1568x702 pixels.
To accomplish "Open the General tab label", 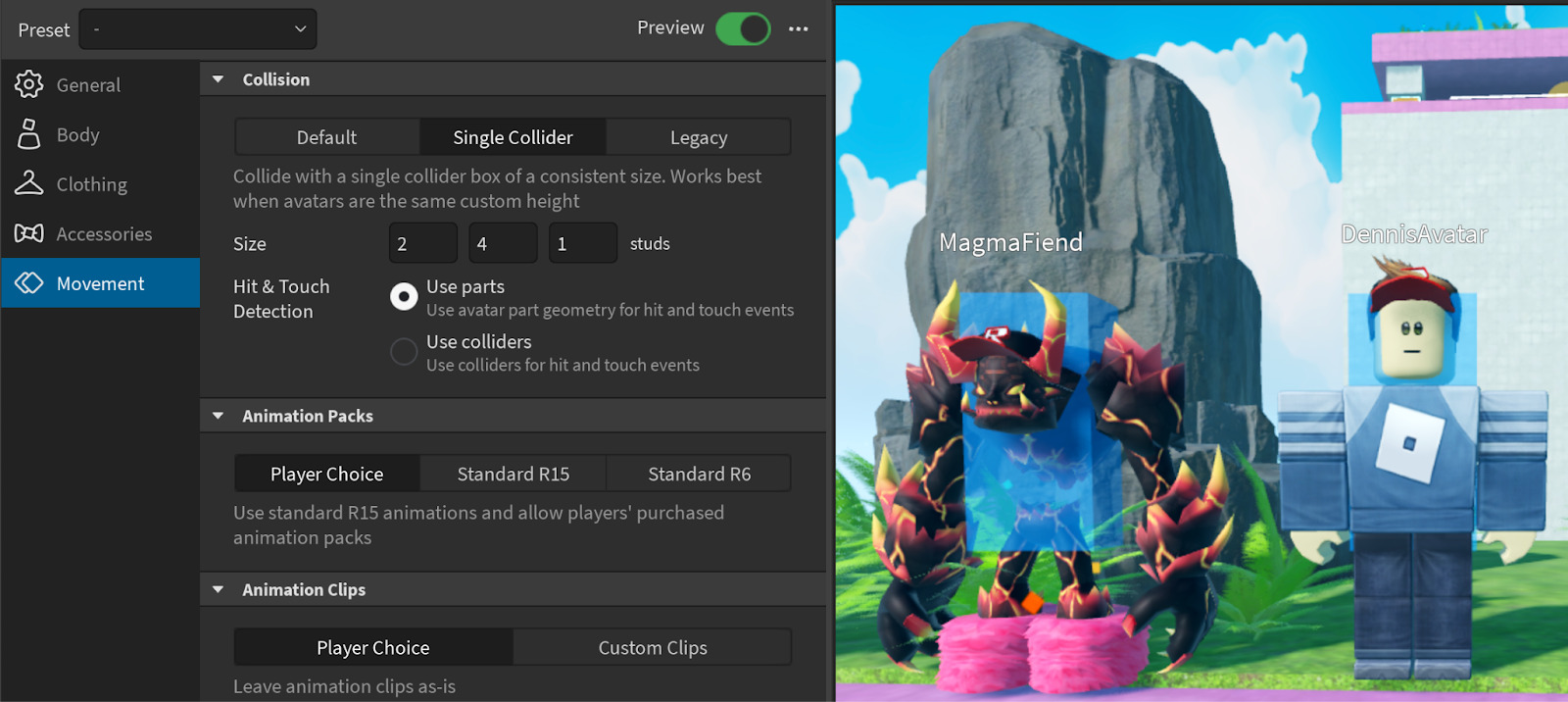I will click(x=88, y=85).
